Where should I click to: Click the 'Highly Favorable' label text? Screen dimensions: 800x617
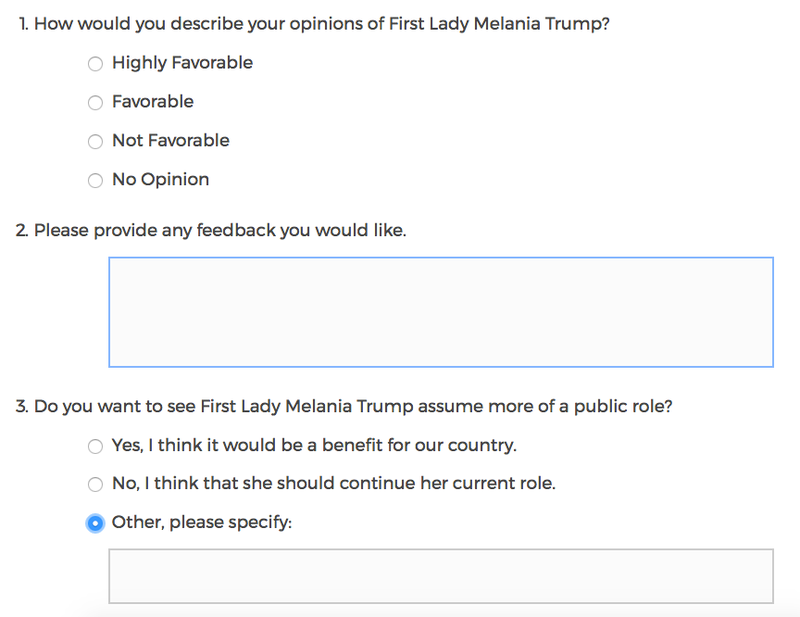pyautogui.click(x=182, y=63)
